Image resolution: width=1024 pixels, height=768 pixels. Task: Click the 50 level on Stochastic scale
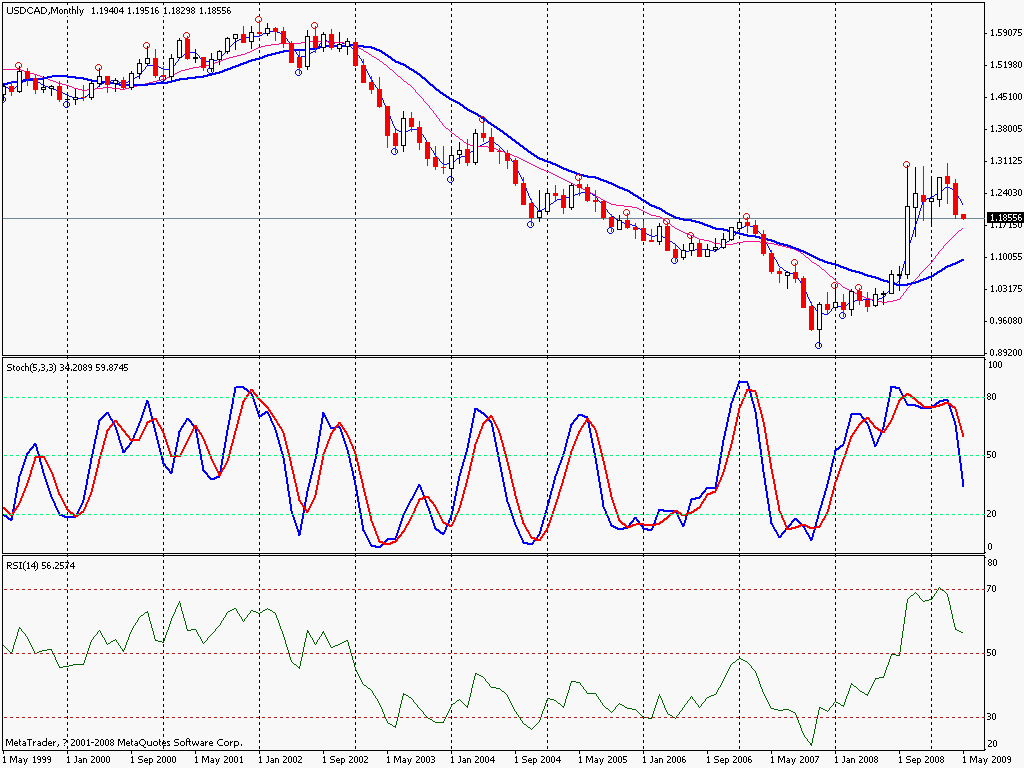[x=992, y=455]
